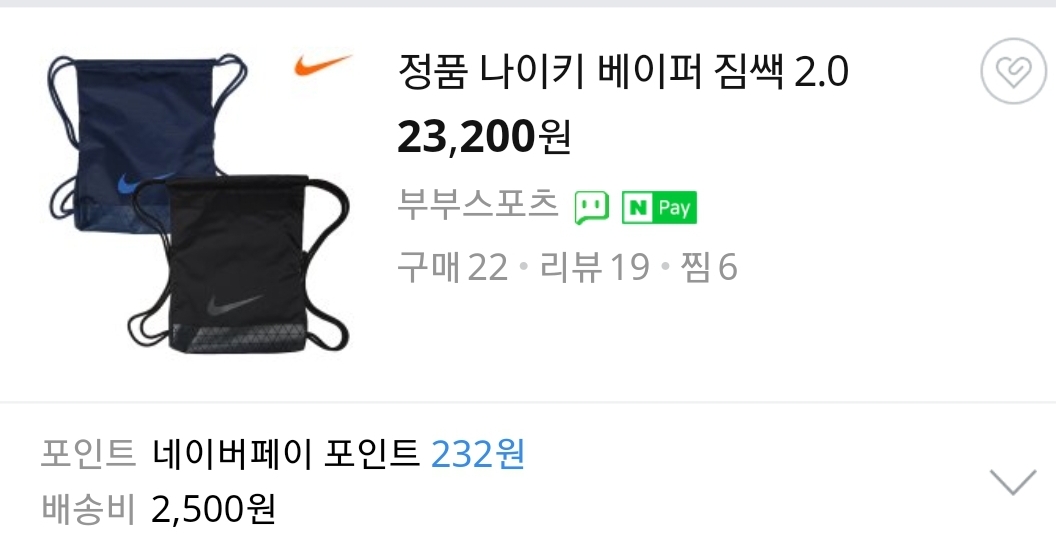1056x537 pixels.
Task: Select the 2,500원 shipping fee value
Action: (x=213, y=509)
